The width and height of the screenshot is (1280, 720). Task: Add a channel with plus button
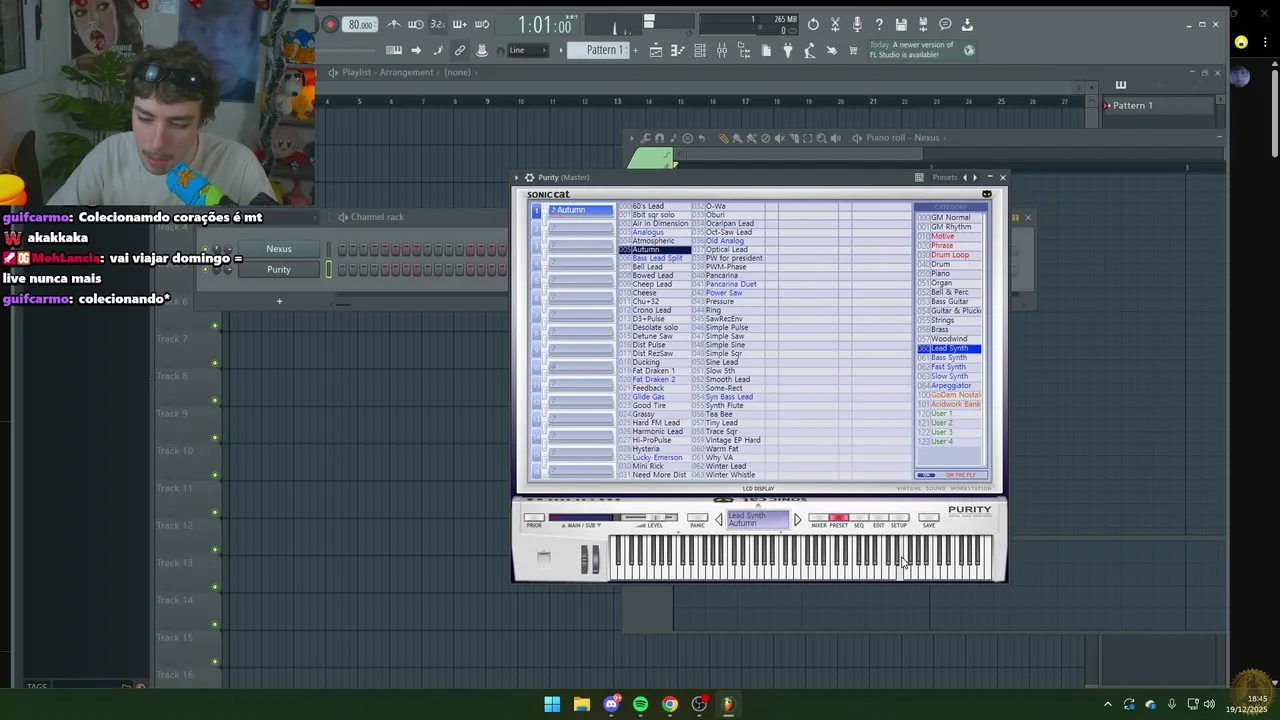(279, 301)
